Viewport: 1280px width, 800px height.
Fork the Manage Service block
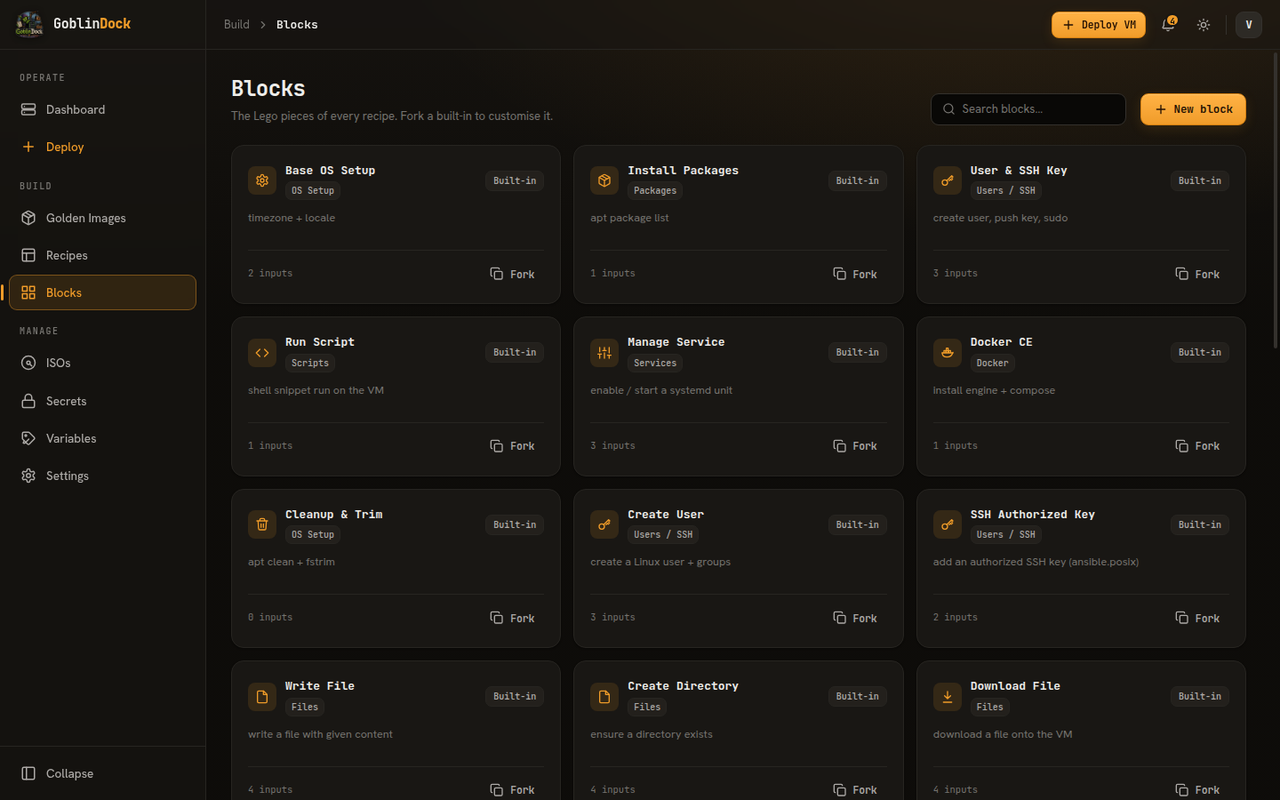click(x=855, y=446)
